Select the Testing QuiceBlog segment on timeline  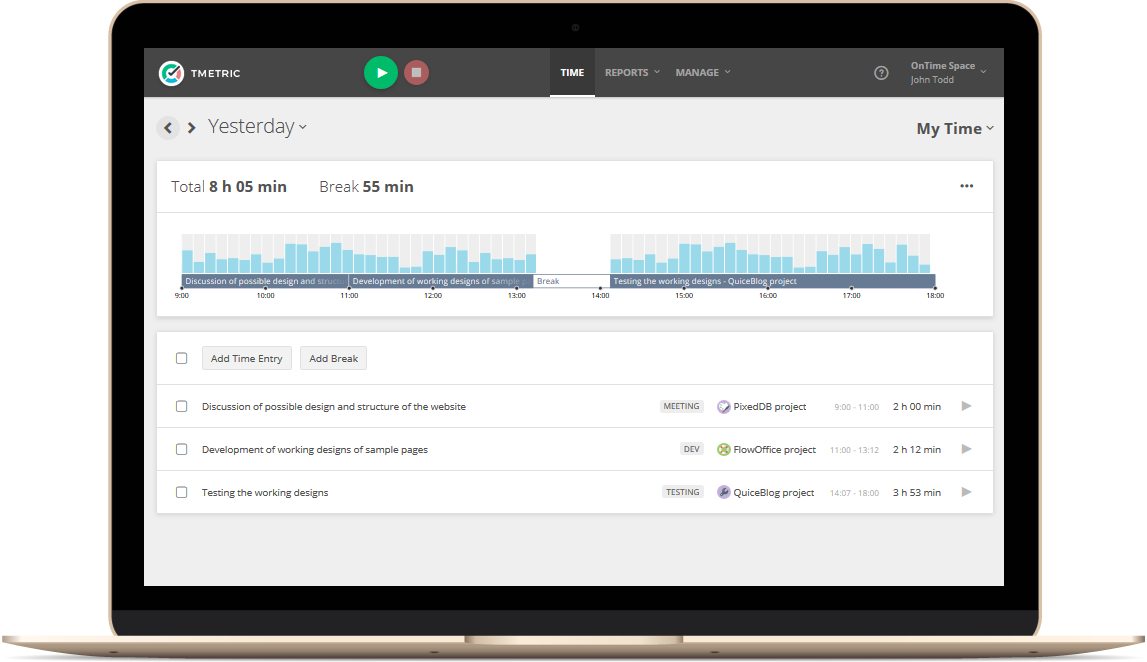click(772, 281)
